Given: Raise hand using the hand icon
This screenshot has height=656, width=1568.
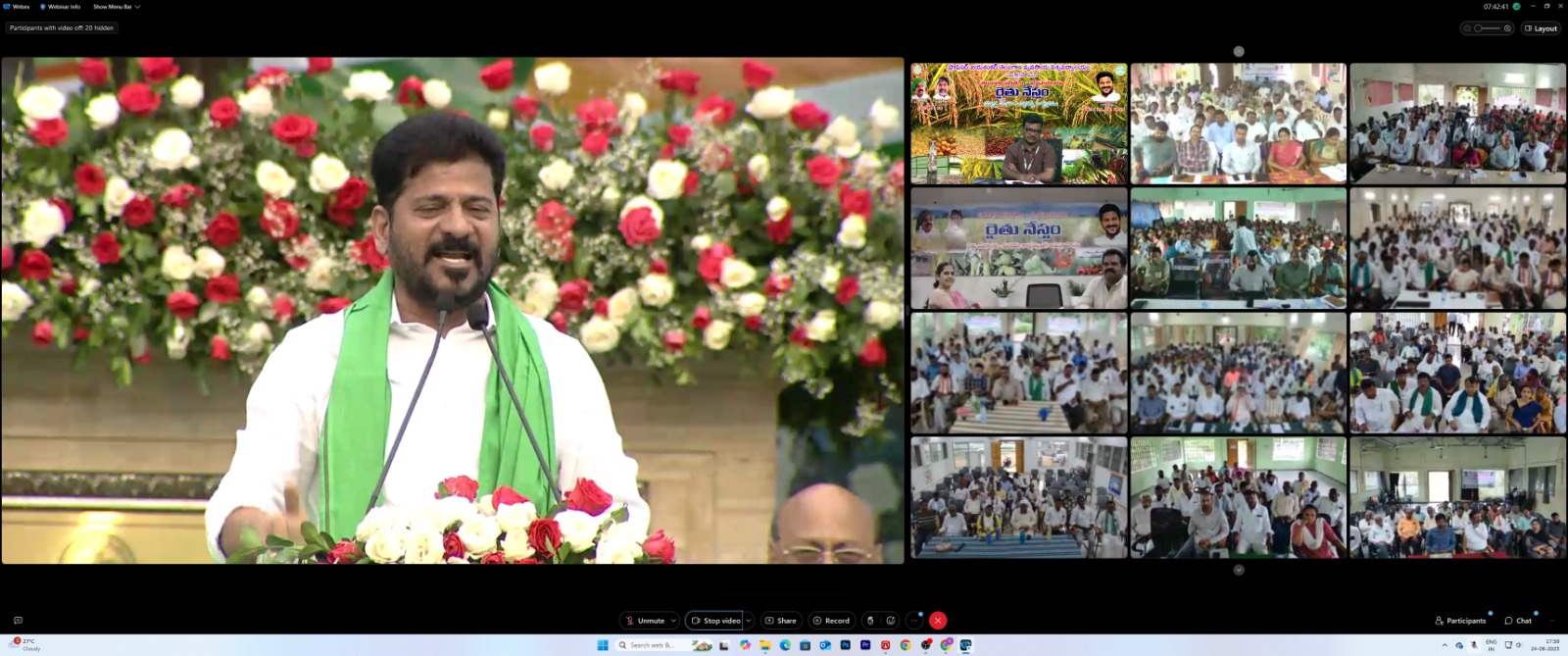Looking at the screenshot, I should tap(870, 621).
